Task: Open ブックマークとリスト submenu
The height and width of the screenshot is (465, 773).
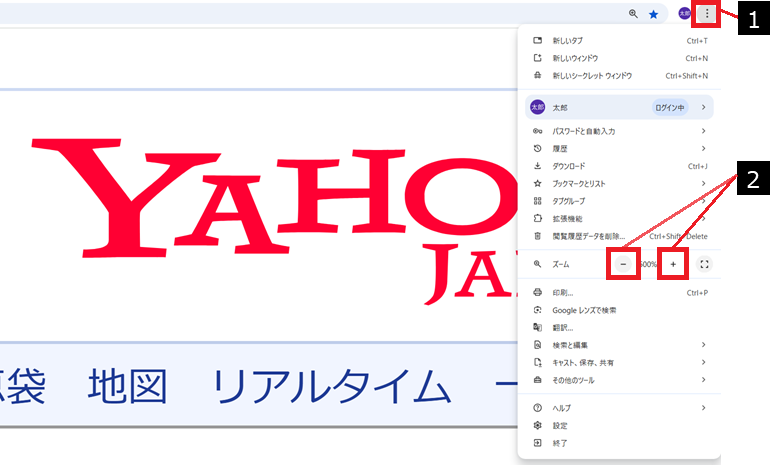Action: click(620, 183)
